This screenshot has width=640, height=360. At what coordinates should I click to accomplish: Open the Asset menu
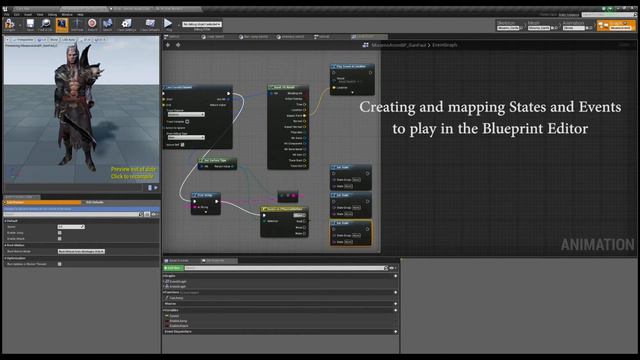click(28, 14)
